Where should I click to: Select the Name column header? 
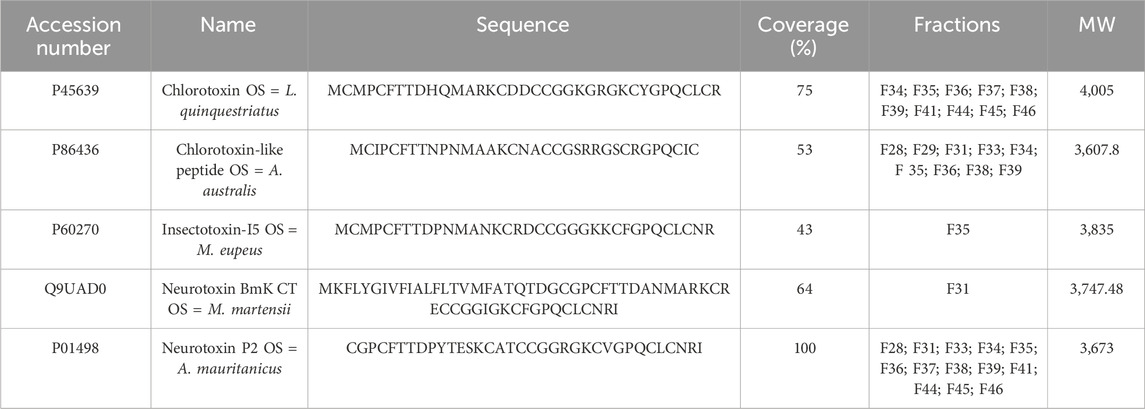pos(229,25)
